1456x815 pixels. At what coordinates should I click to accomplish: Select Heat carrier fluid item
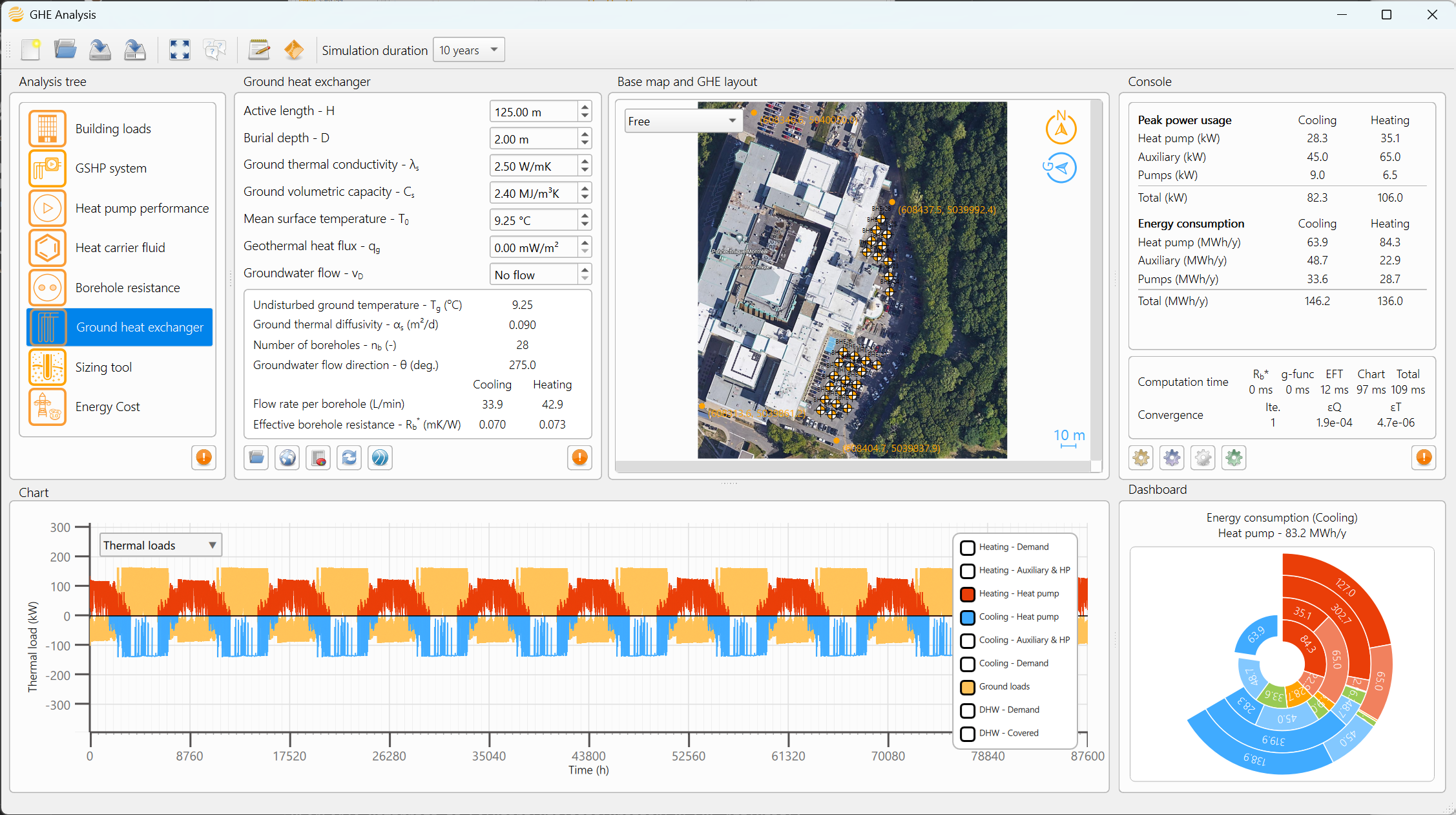120,248
